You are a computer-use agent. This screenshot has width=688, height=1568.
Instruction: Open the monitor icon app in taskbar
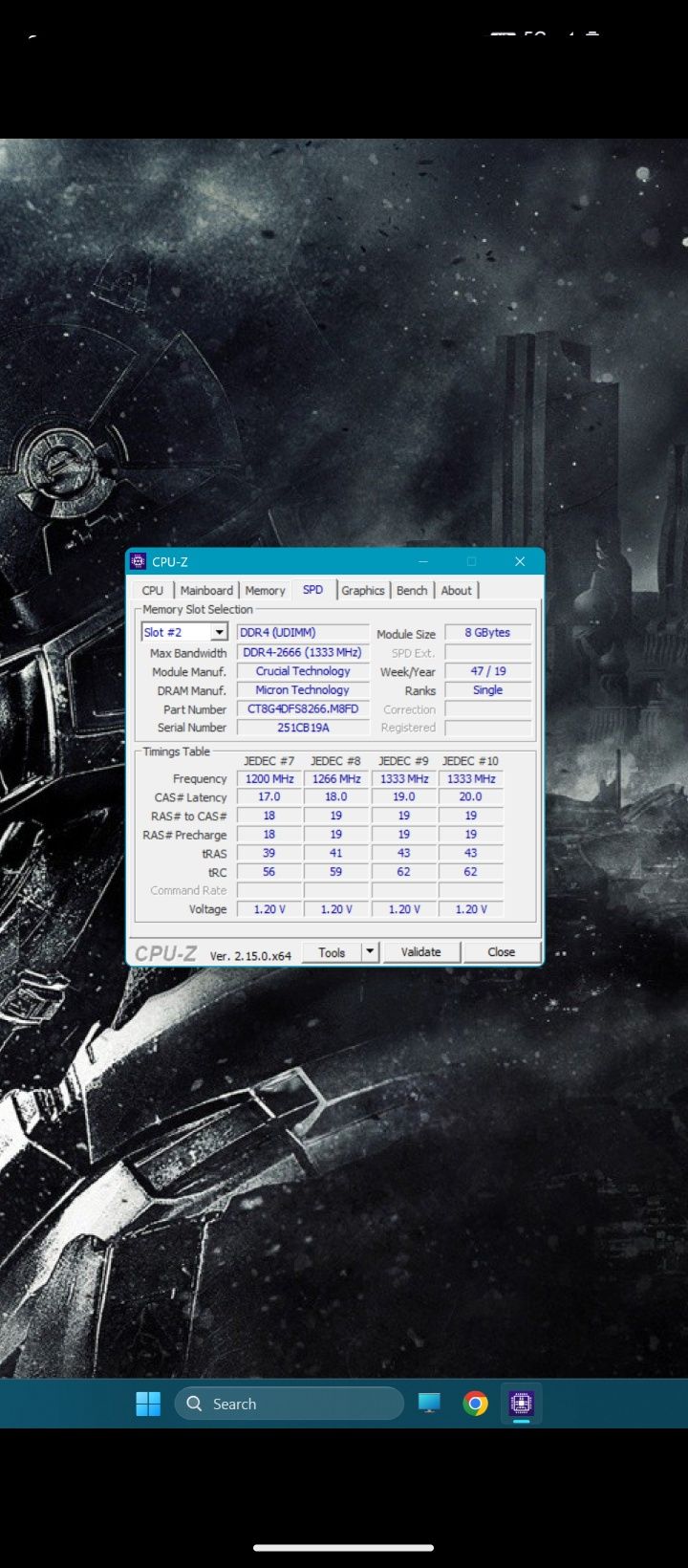[429, 1404]
